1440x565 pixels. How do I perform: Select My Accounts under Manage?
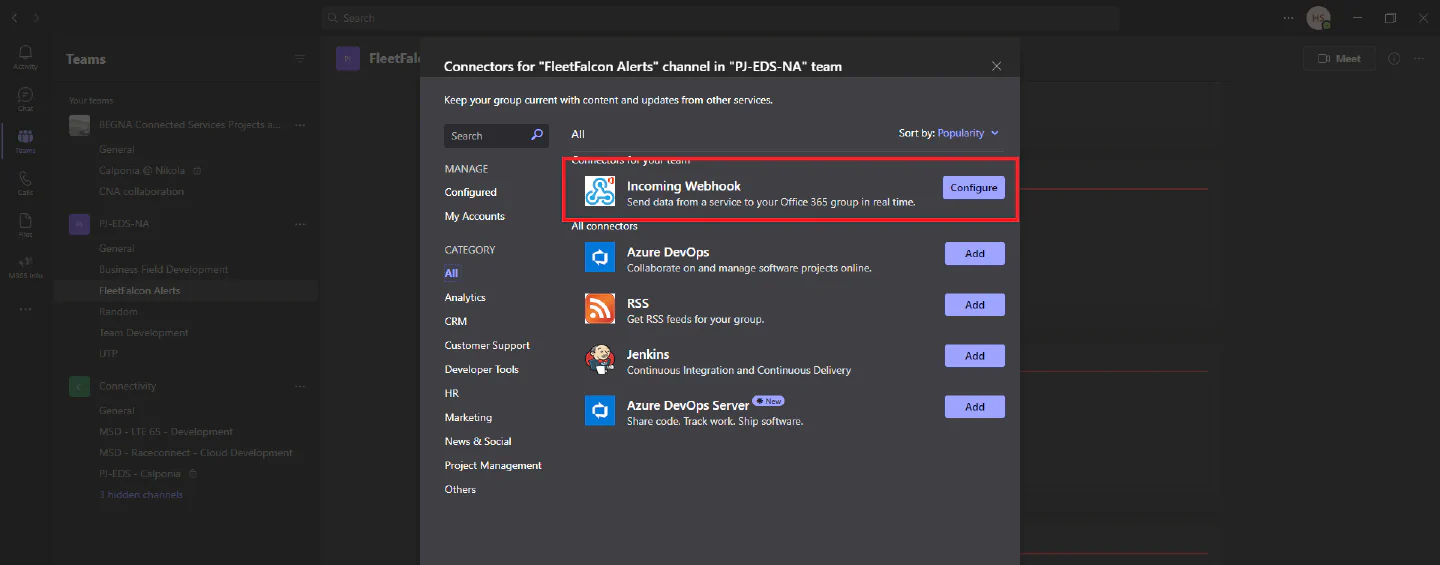pos(475,216)
